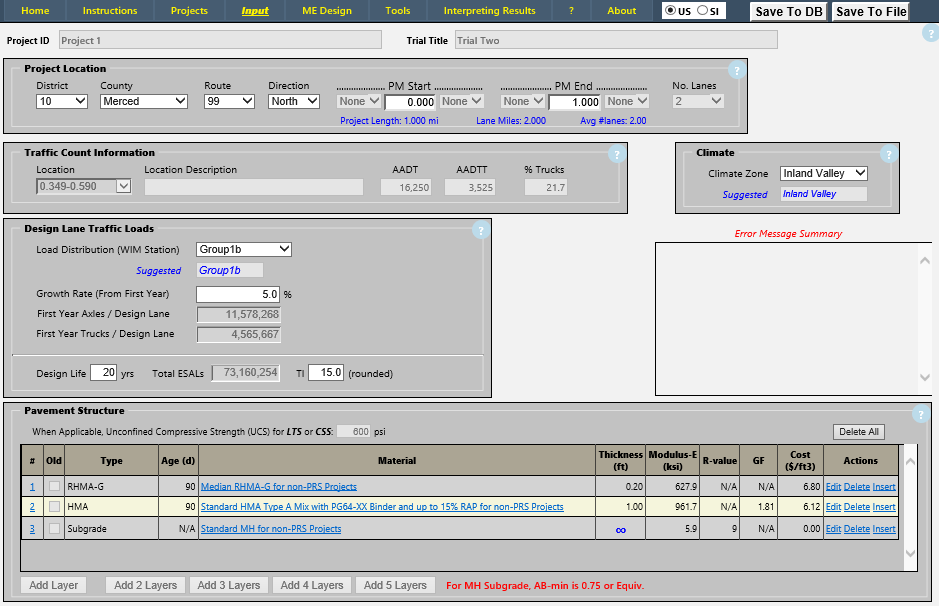Screen dimensions: 939x606
Task: Click the pavement table vertical scrollbar
Action: click(909, 507)
